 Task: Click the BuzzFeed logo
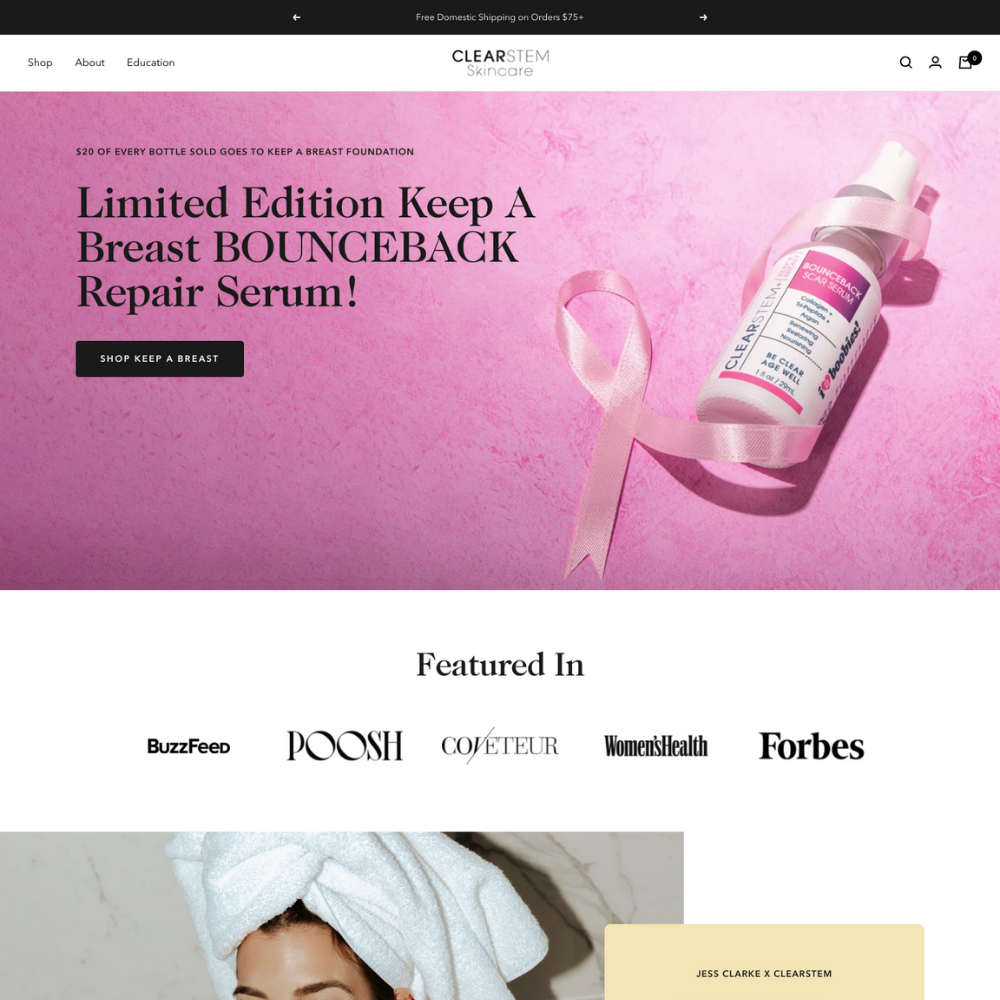[x=189, y=746]
